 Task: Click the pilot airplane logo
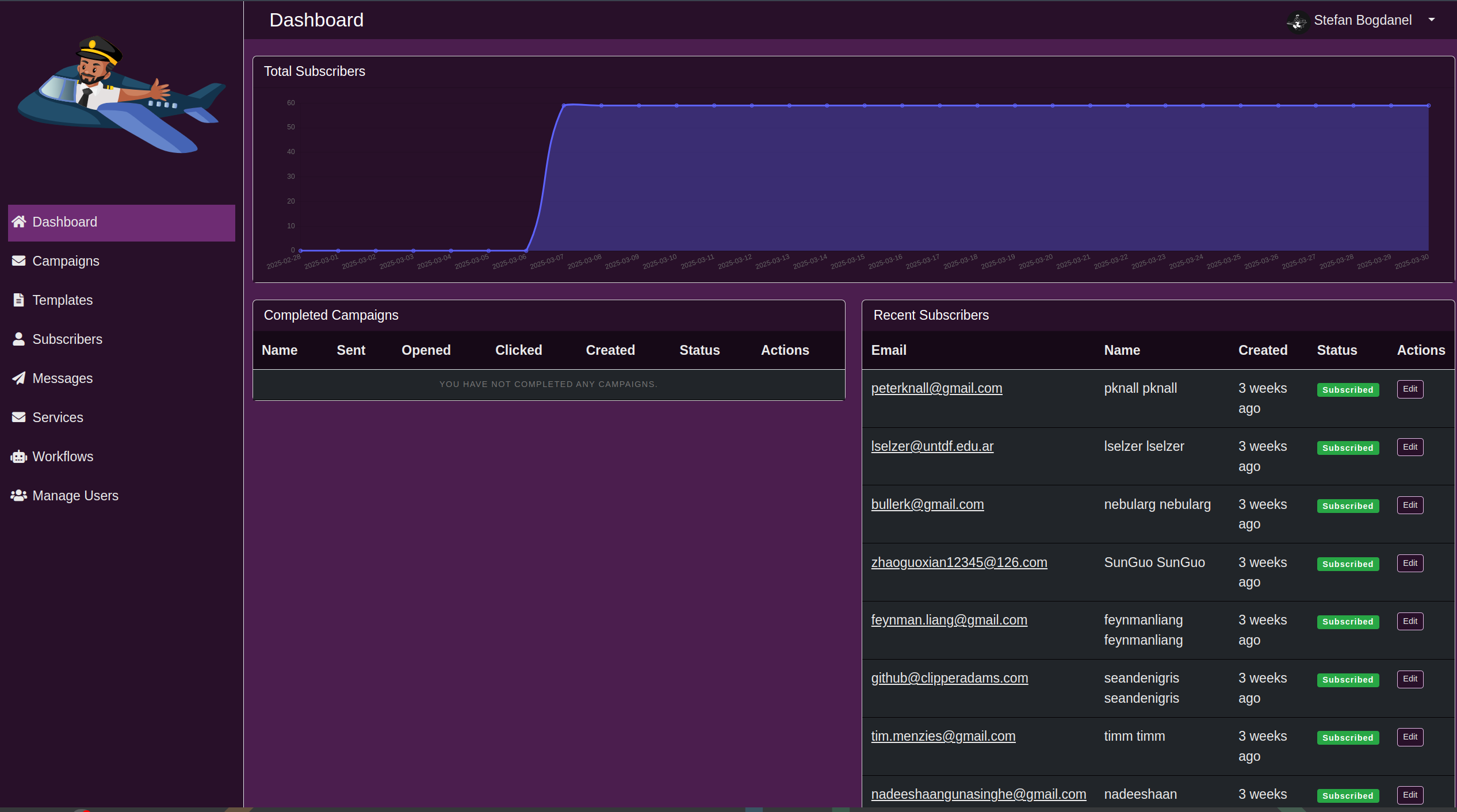(x=121, y=94)
